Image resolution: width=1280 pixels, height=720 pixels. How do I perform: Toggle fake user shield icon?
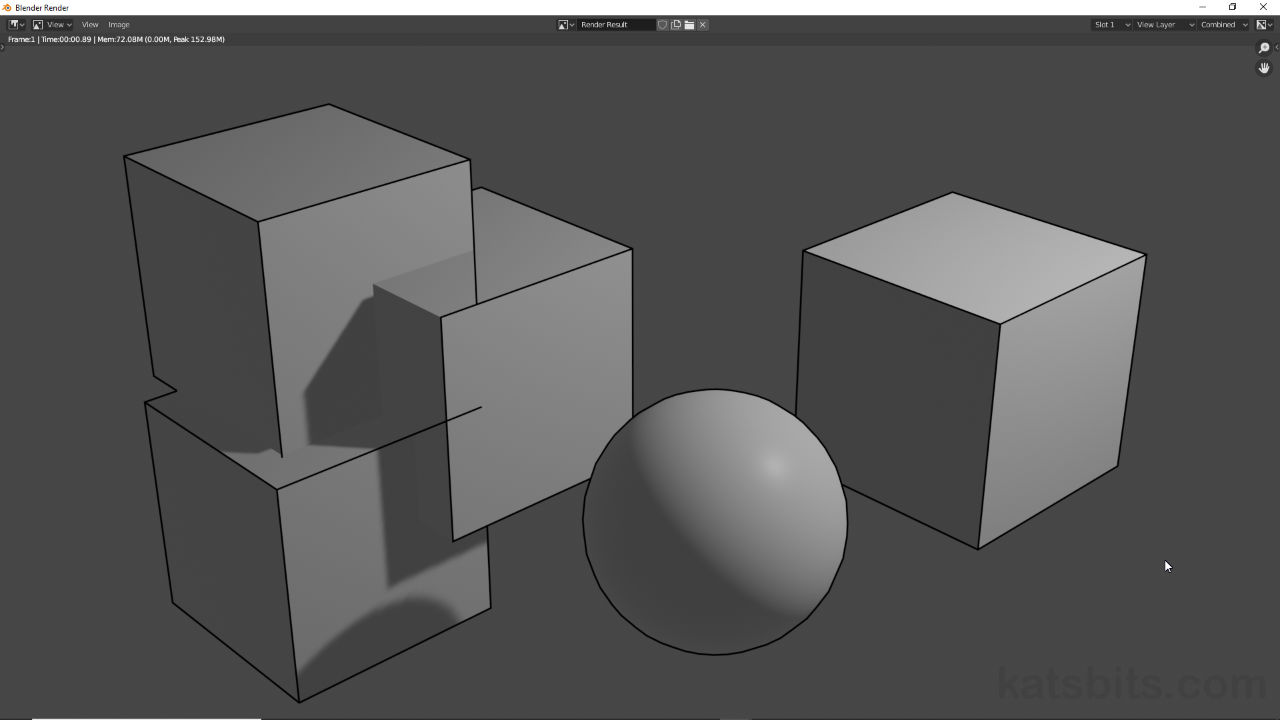pos(662,24)
